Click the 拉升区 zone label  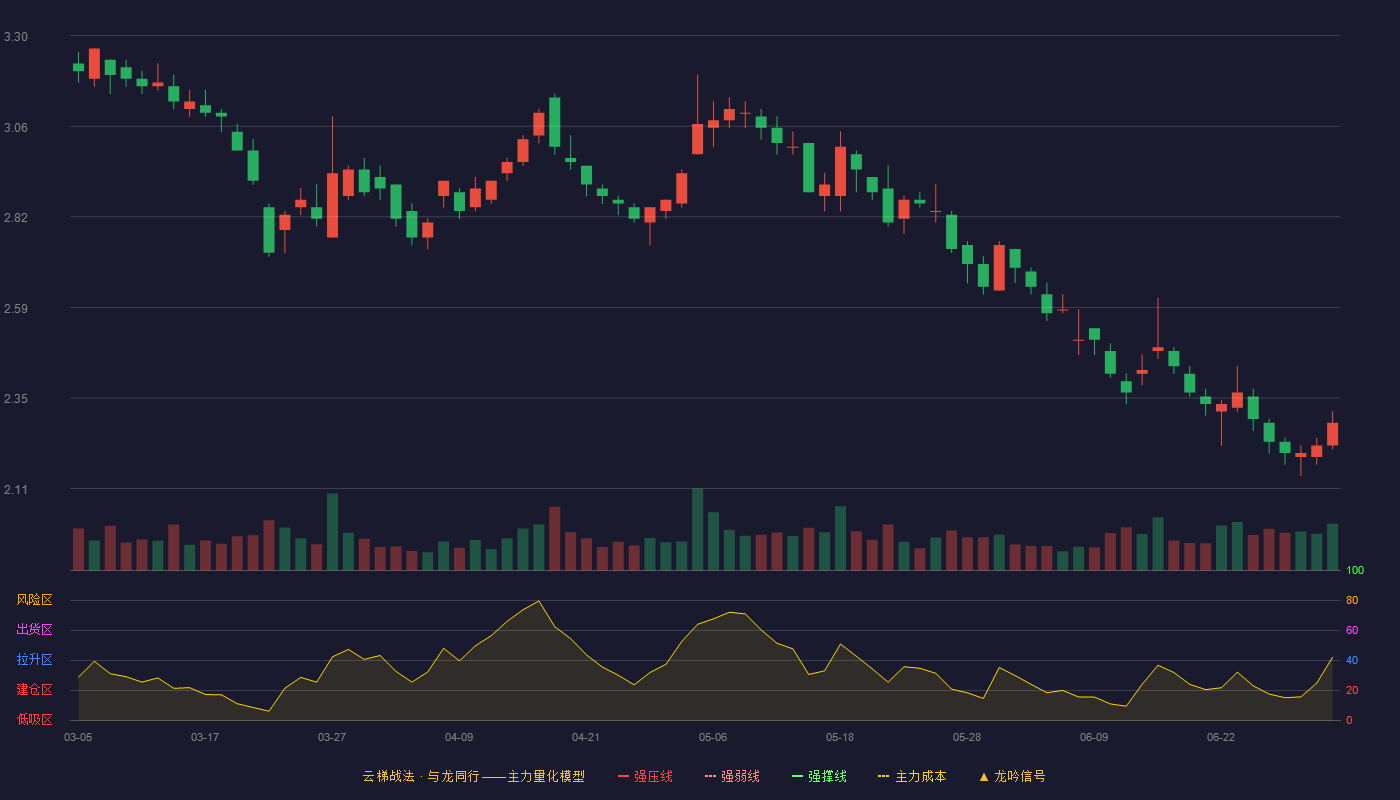pyautogui.click(x=34, y=660)
